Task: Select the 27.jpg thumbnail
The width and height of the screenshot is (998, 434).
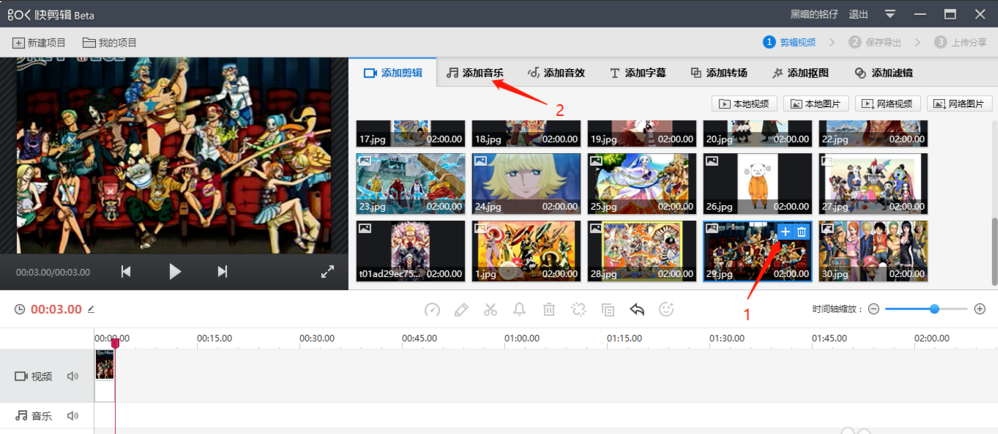Action: pyautogui.click(x=873, y=183)
